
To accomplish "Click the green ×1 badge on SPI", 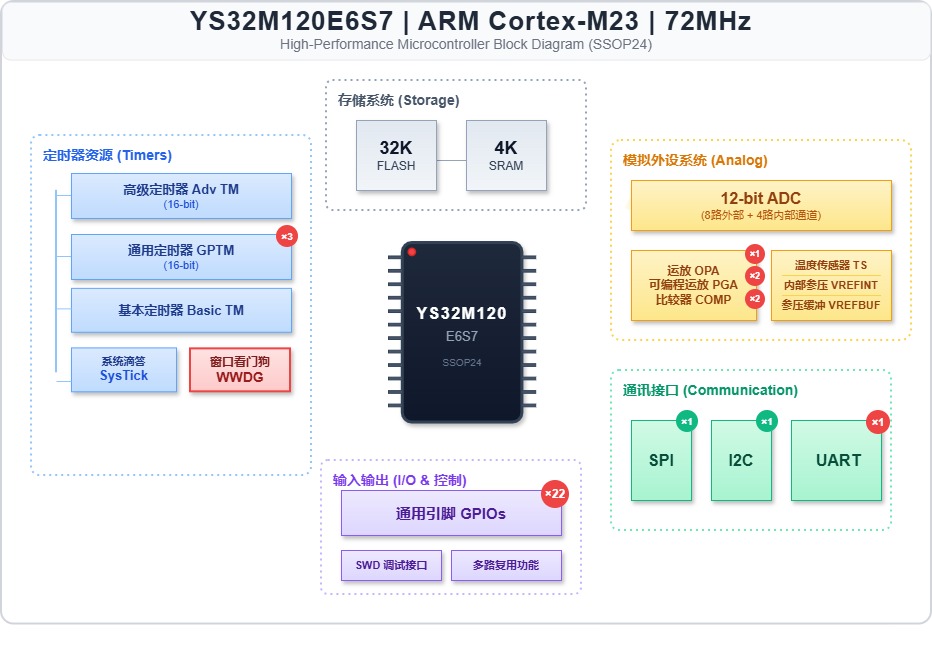I will pyautogui.click(x=687, y=421).
